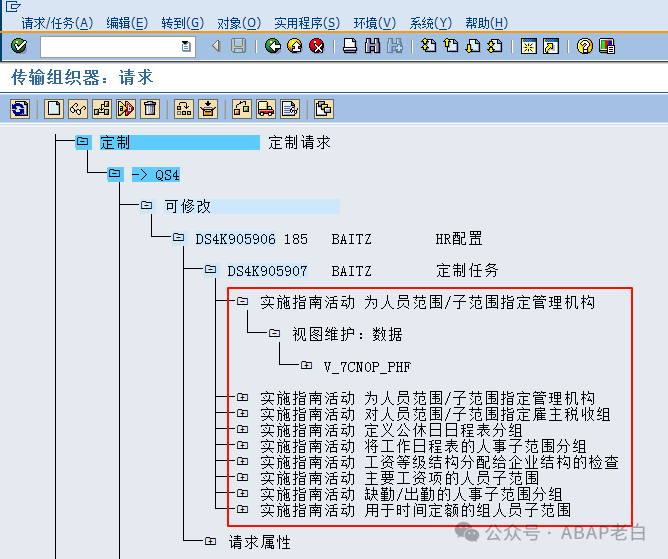This screenshot has height=559, width=668.
Task: Select the 定制 highlighted tree label
Action: [x=179, y=142]
